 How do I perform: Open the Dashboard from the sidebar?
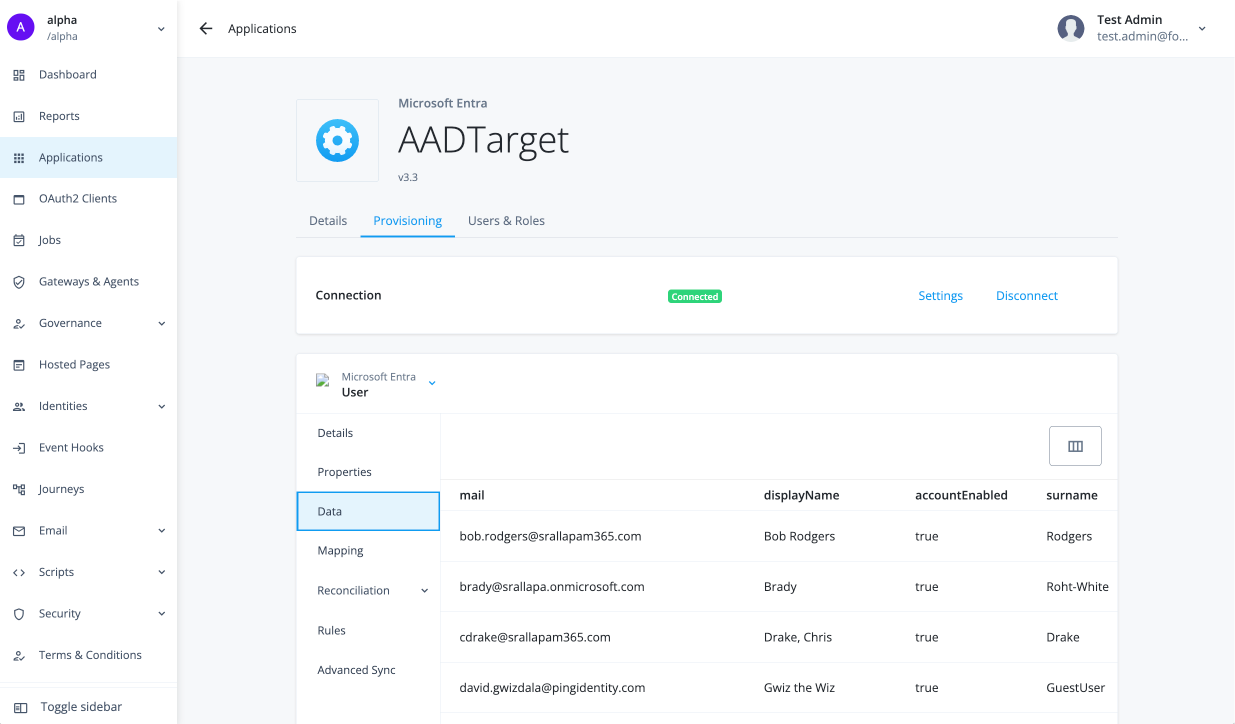pyautogui.click(x=67, y=74)
